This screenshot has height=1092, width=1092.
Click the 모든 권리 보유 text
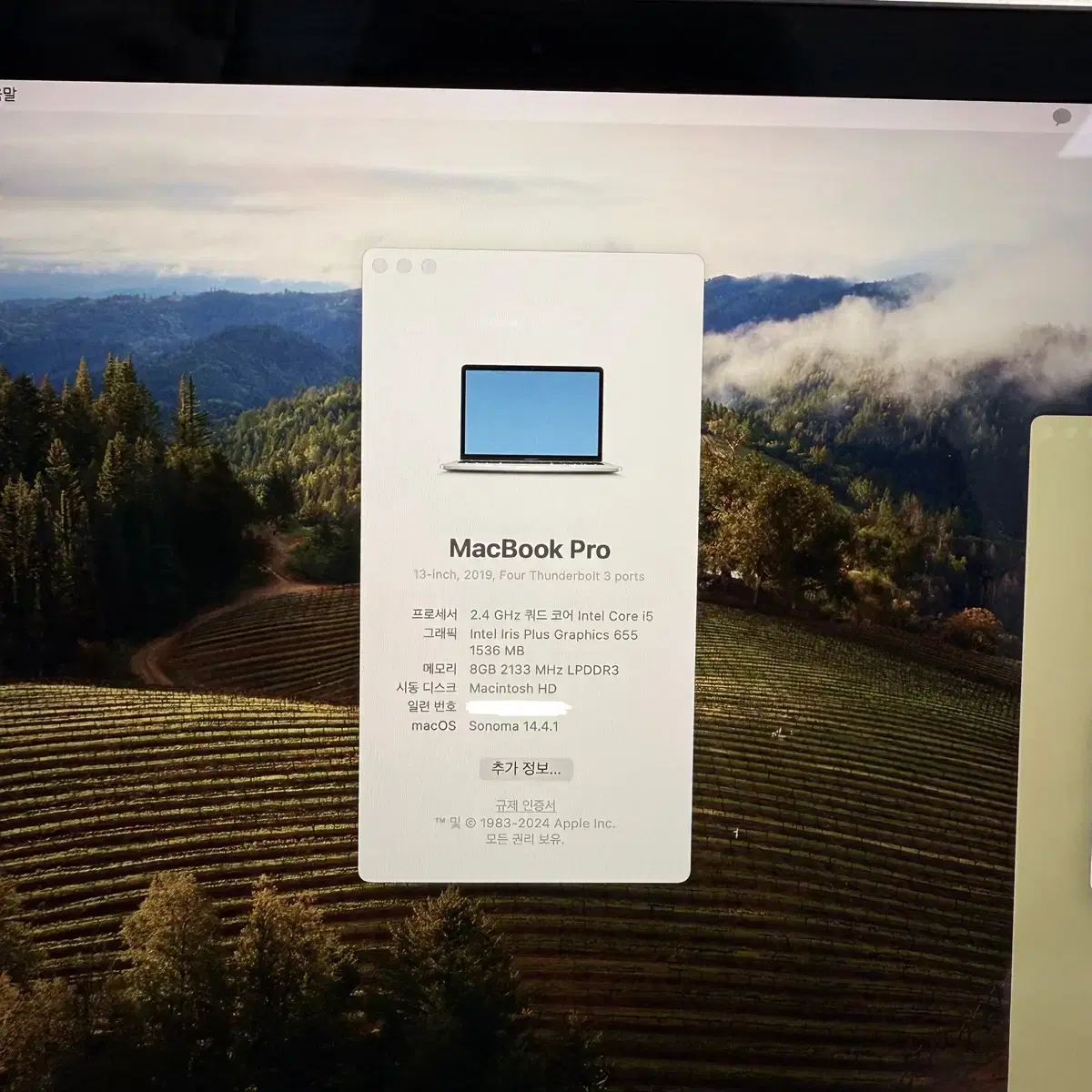(x=525, y=839)
